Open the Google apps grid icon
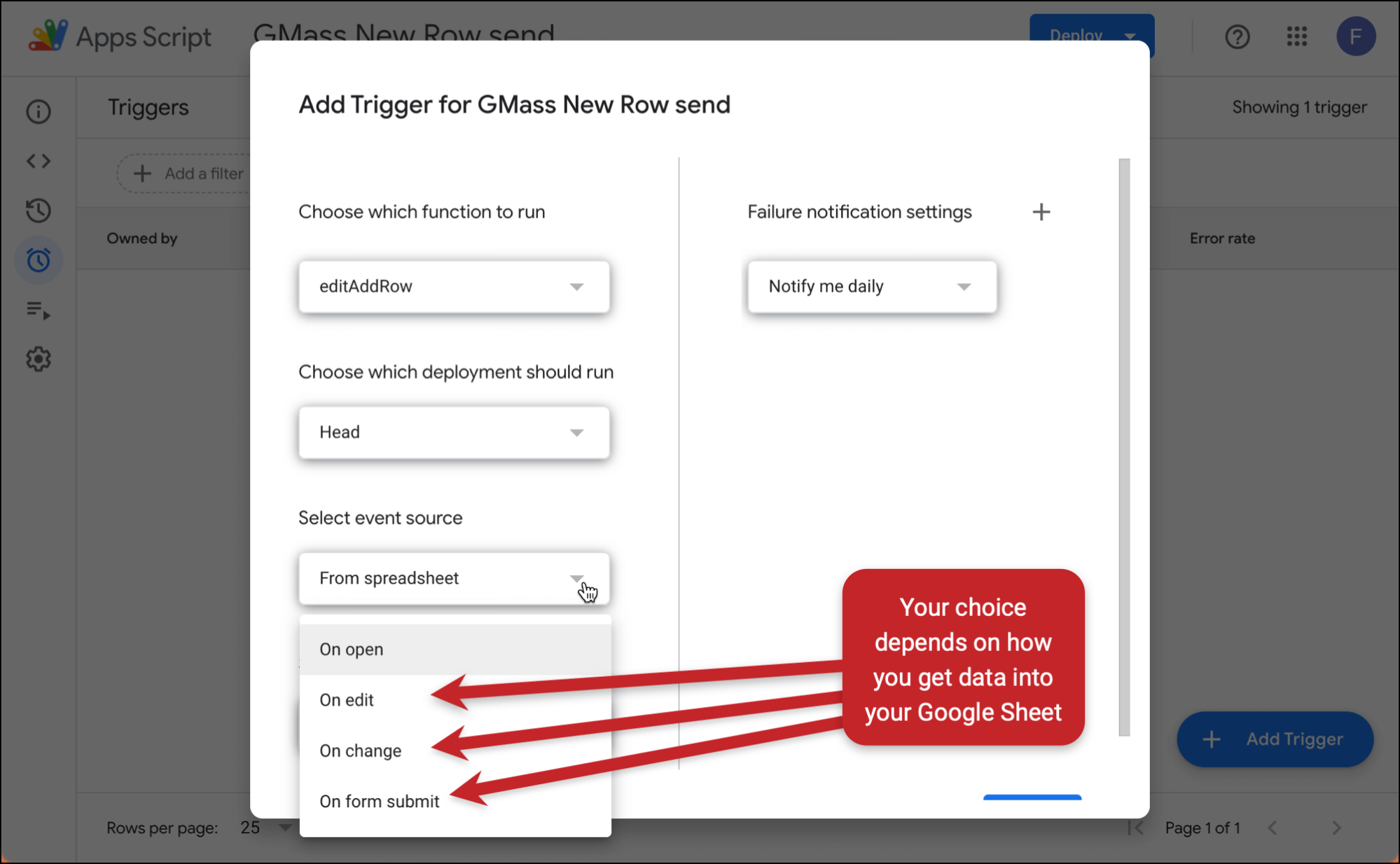This screenshot has height=864, width=1400. (1297, 36)
